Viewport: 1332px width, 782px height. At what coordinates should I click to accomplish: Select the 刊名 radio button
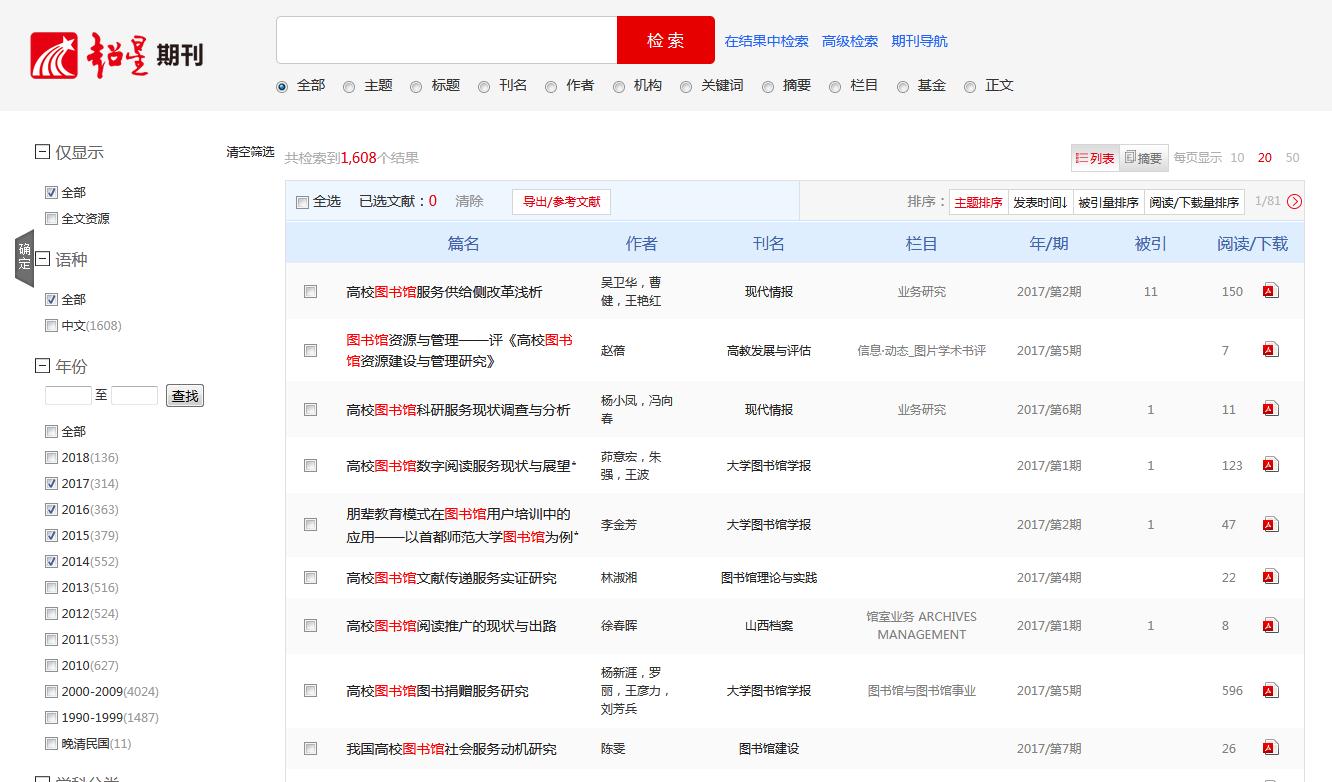point(484,87)
